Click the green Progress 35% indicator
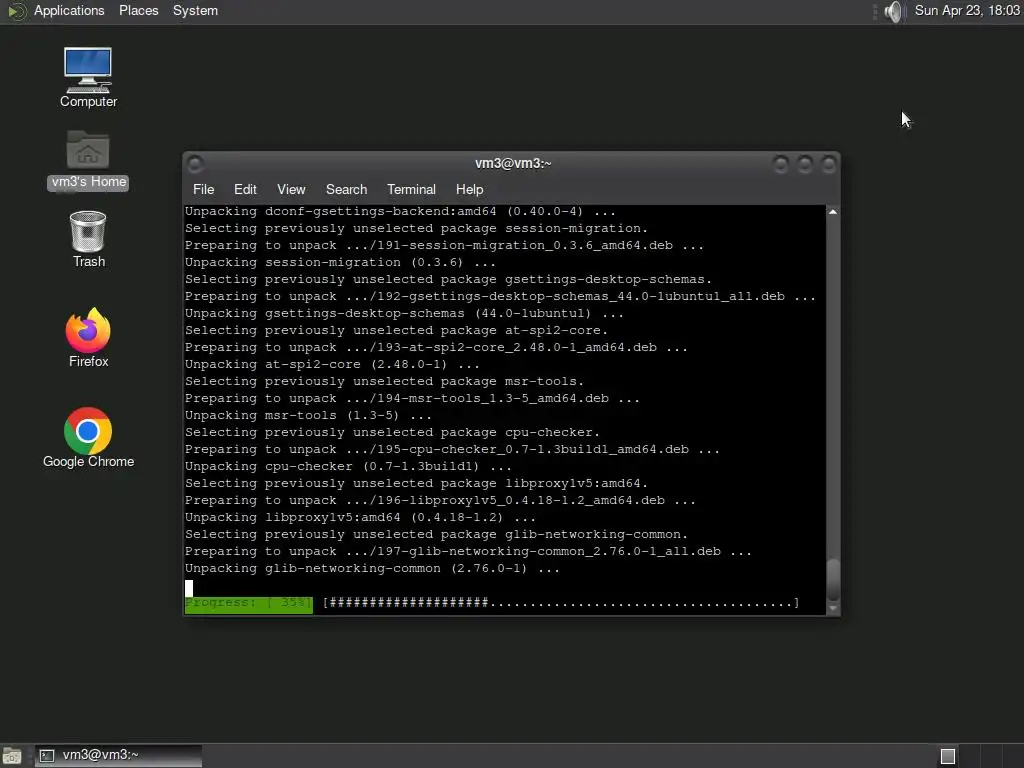This screenshot has height=768, width=1024. [x=249, y=603]
